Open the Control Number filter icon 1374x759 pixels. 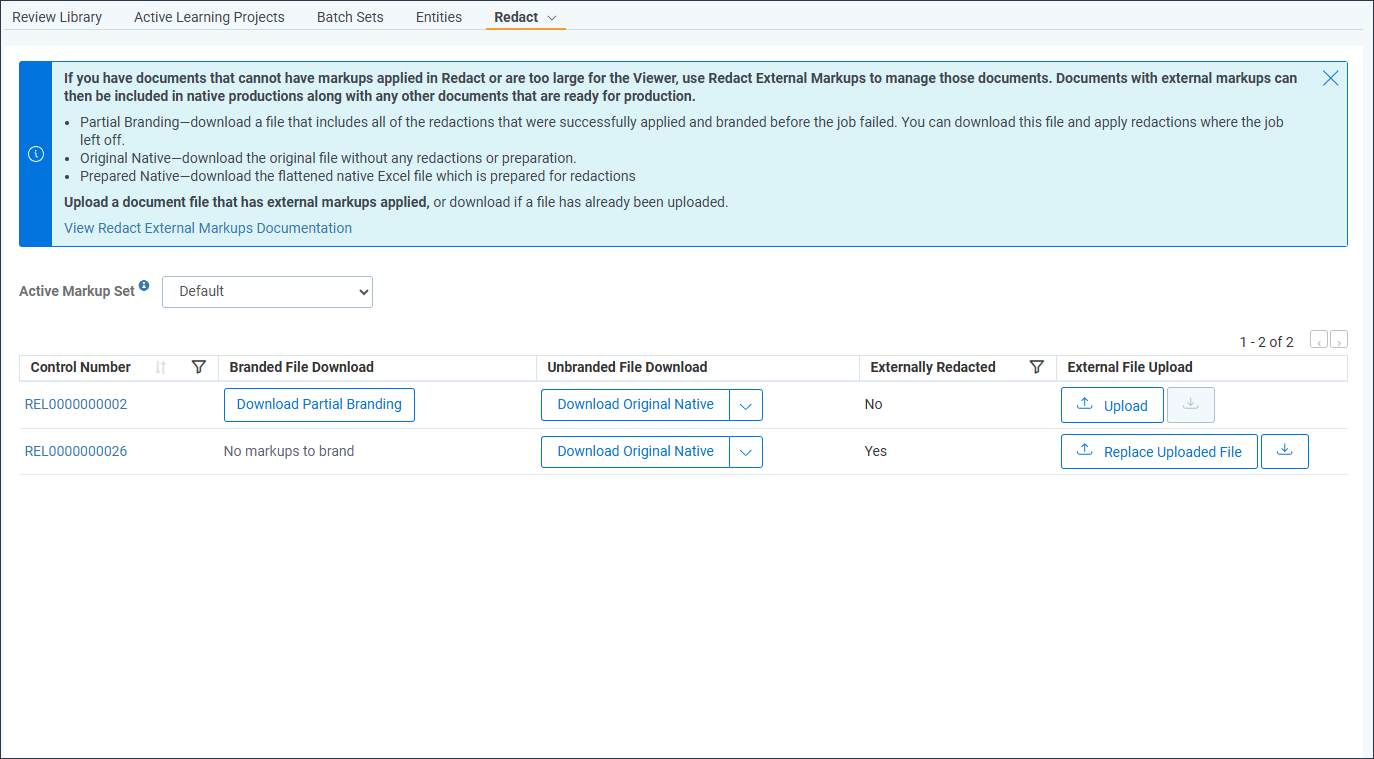coord(198,367)
